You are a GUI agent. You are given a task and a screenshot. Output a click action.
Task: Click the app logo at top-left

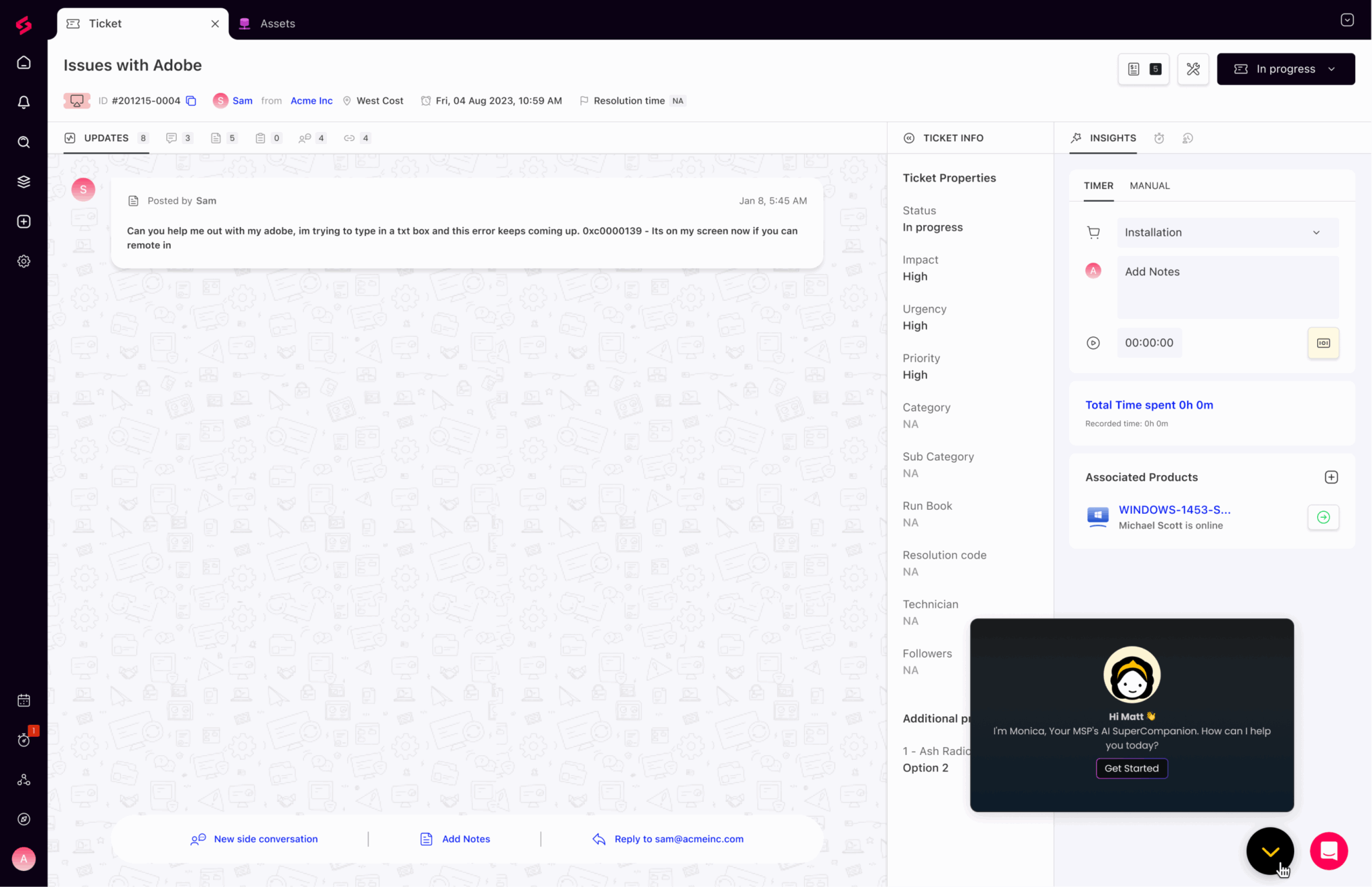[23, 24]
